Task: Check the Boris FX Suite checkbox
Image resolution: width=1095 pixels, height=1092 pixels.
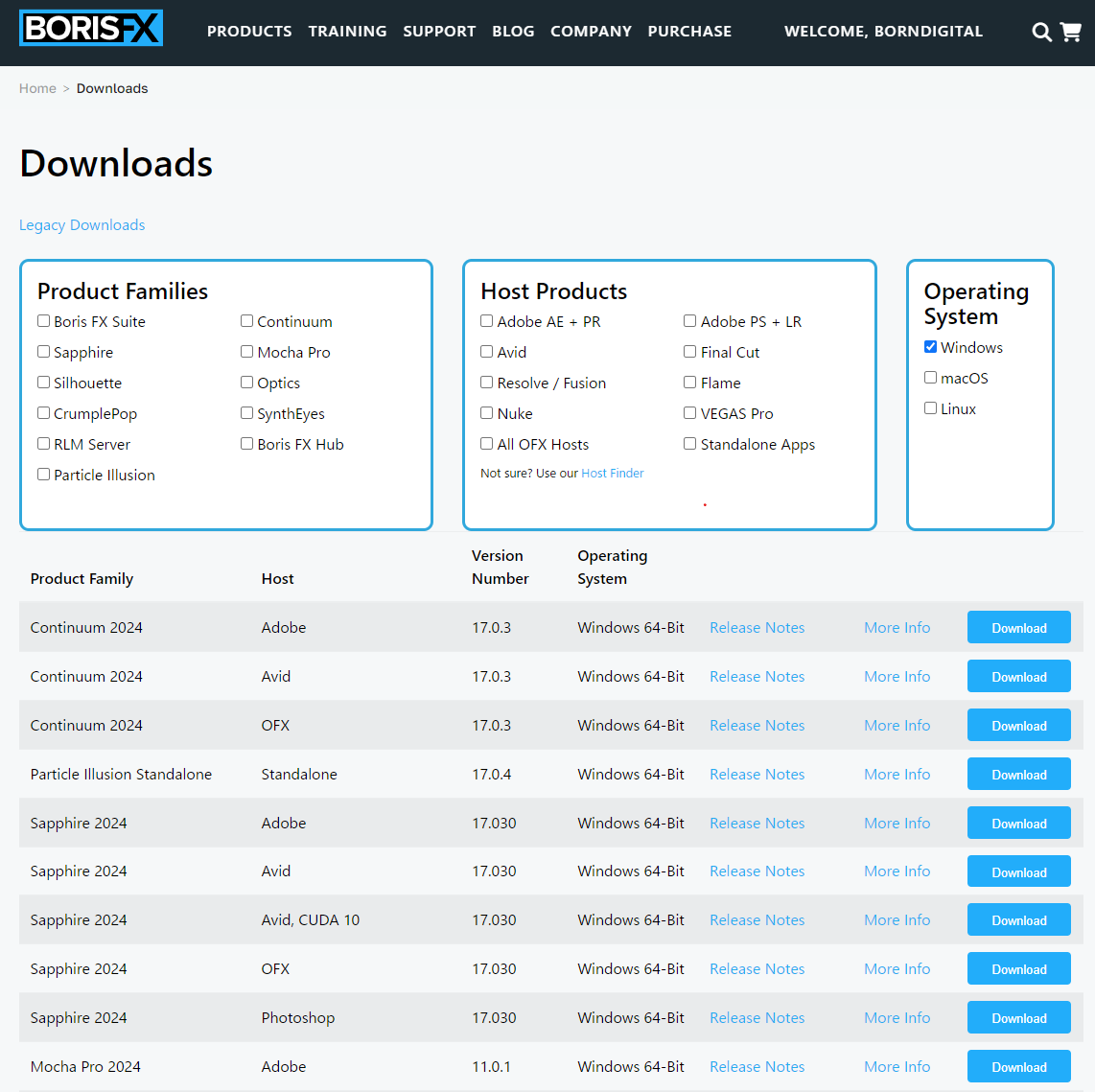Action: coord(43,320)
